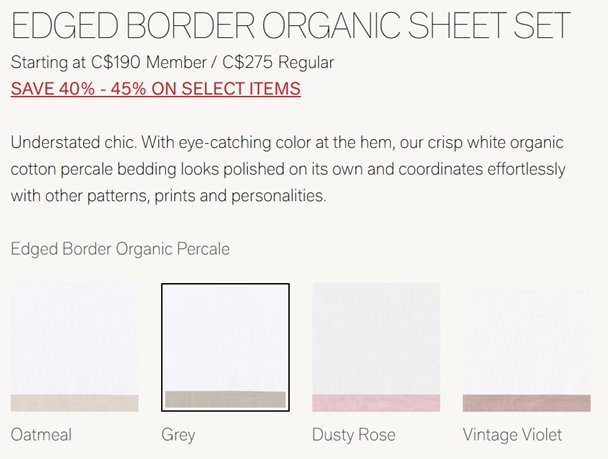Image resolution: width=608 pixels, height=459 pixels.
Task: Click the product description paragraph
Action: pos(288,169)
